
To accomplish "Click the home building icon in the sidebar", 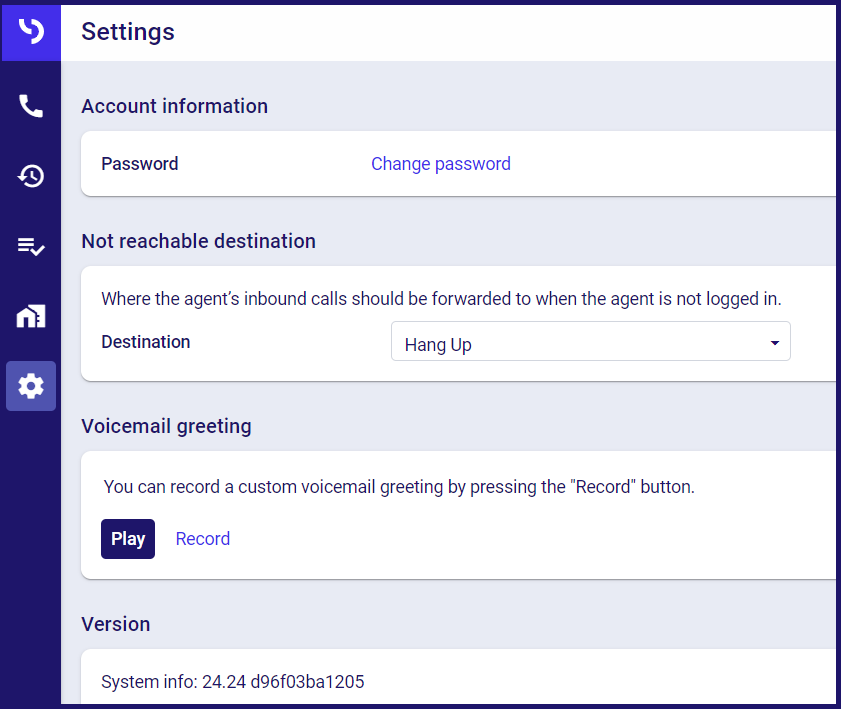I will coord(31,316).
